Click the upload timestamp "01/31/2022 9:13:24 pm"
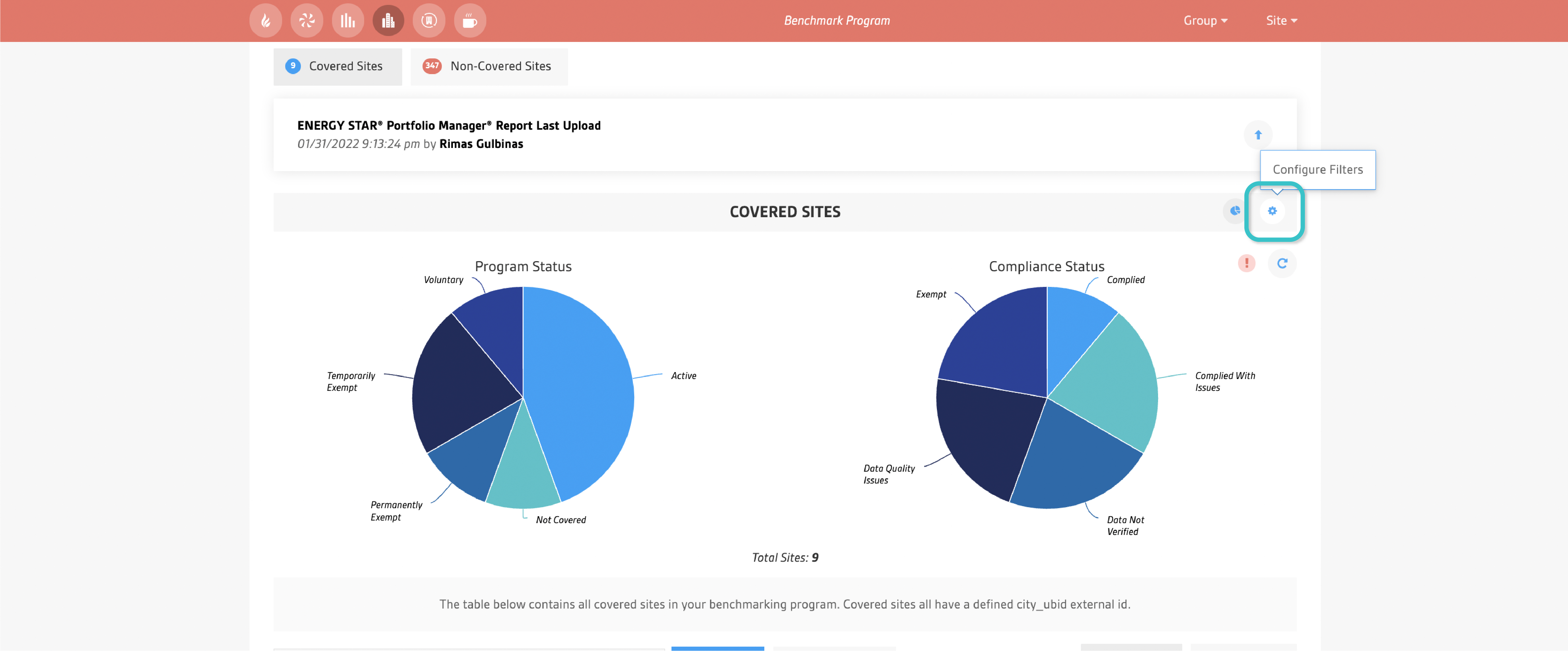Viewport: 1568px width, 651px height. tap(359, 144)
